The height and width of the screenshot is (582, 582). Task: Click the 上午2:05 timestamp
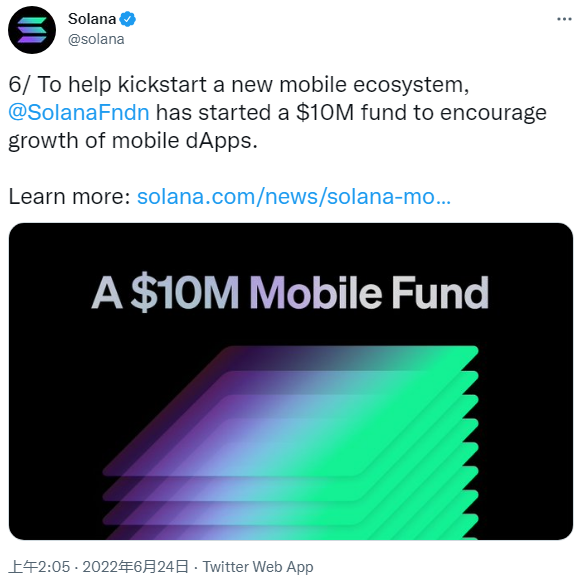(39, 567)
